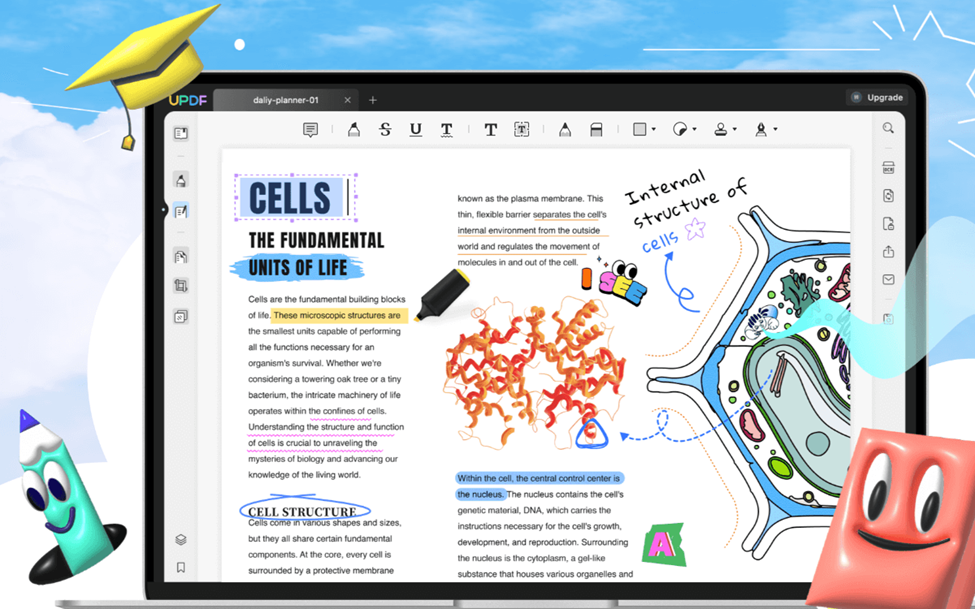
Task: Click the handwritten 'Internal structure of' note
Action: click(x=684, y=196)
